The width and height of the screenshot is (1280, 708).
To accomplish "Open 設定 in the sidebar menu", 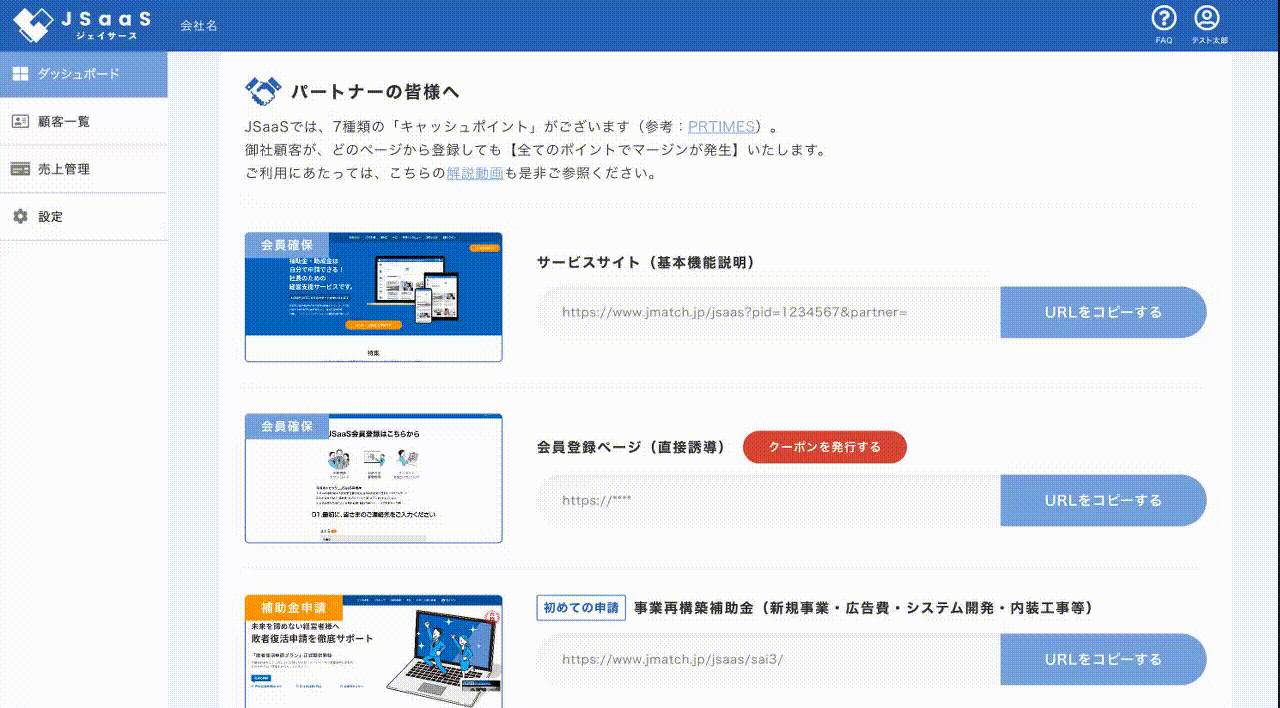I will click(50, 216).
